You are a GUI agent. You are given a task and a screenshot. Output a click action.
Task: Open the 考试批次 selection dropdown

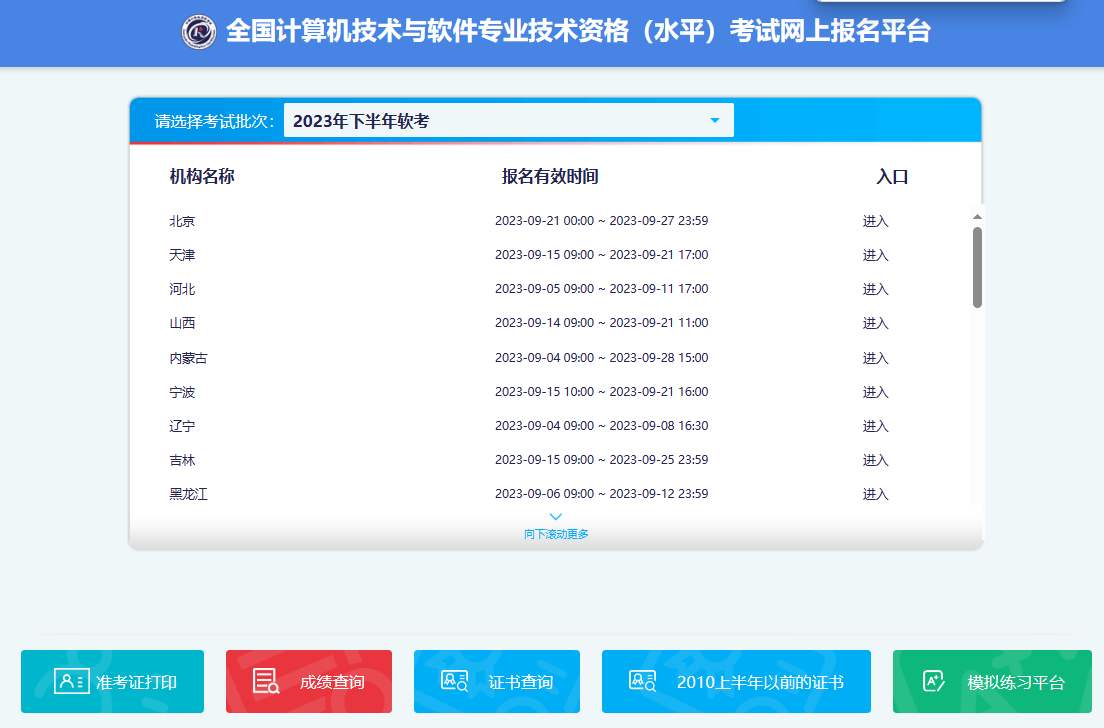point(508,119)
